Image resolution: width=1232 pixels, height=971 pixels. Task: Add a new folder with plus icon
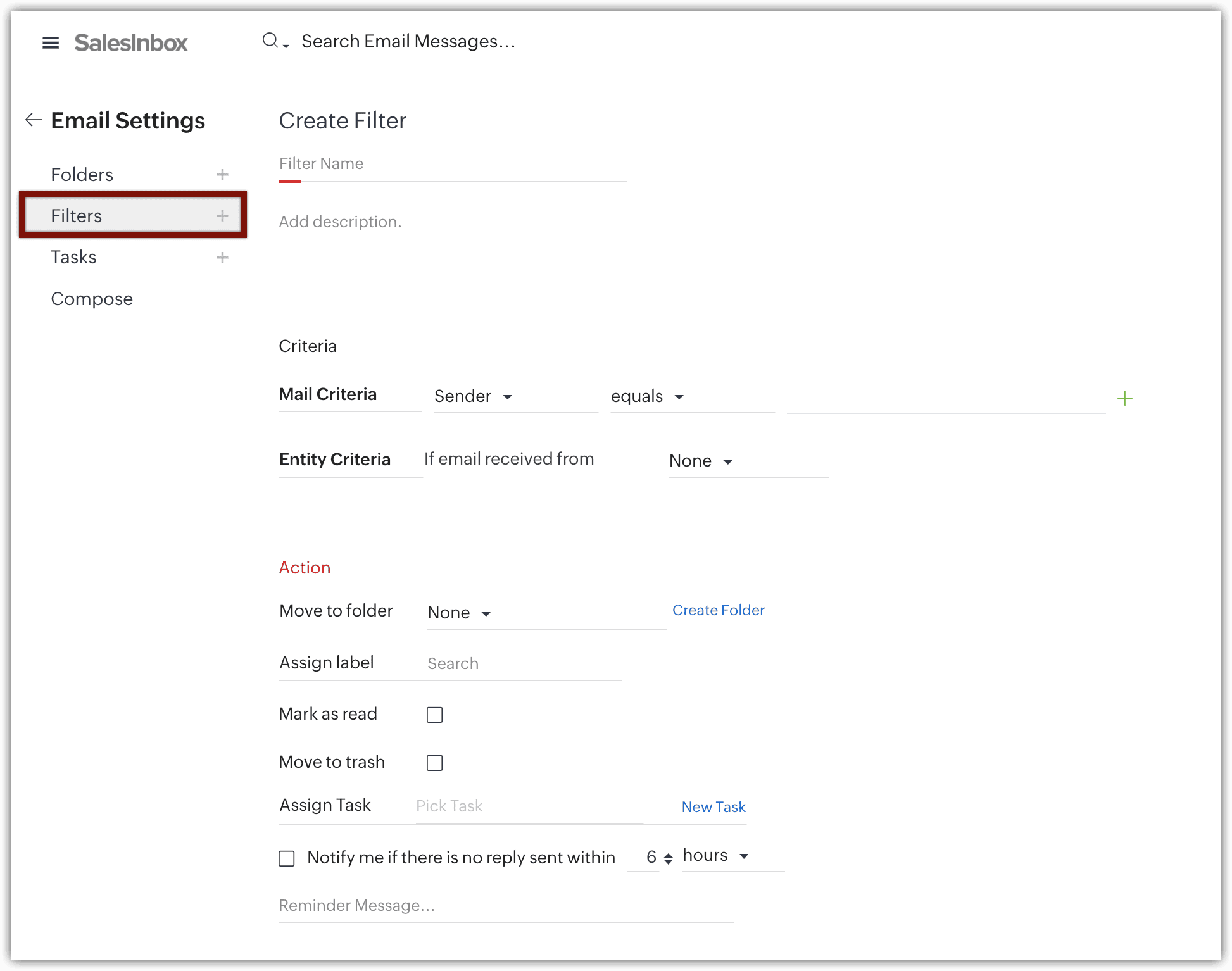pyautogui.click(x=222, y=174)
